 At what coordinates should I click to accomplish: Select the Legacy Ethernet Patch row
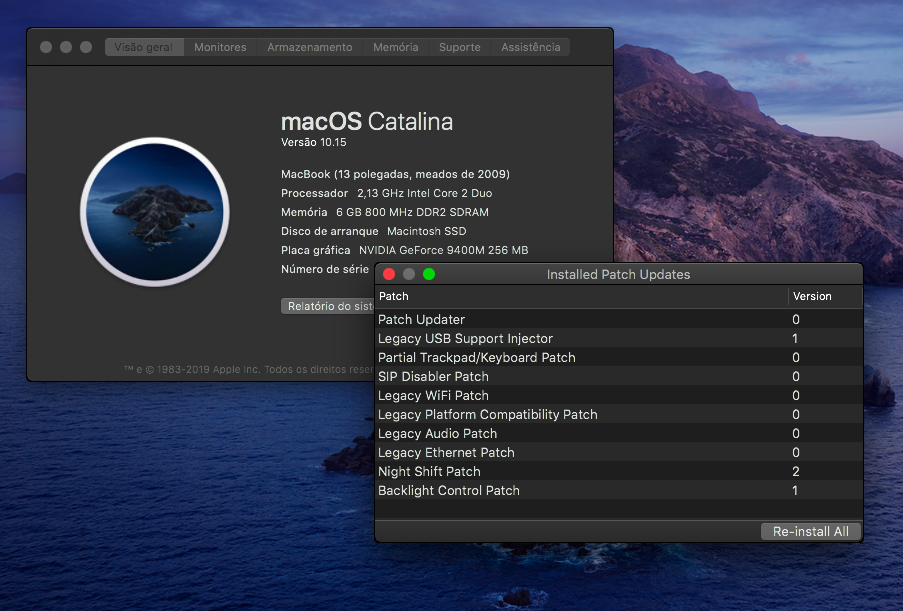(619, 452)
